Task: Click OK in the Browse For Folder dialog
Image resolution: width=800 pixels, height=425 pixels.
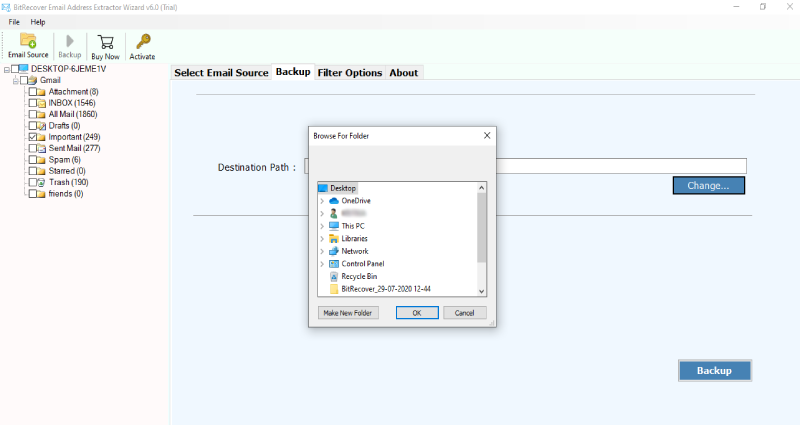Action: click(x=417, y=313)
